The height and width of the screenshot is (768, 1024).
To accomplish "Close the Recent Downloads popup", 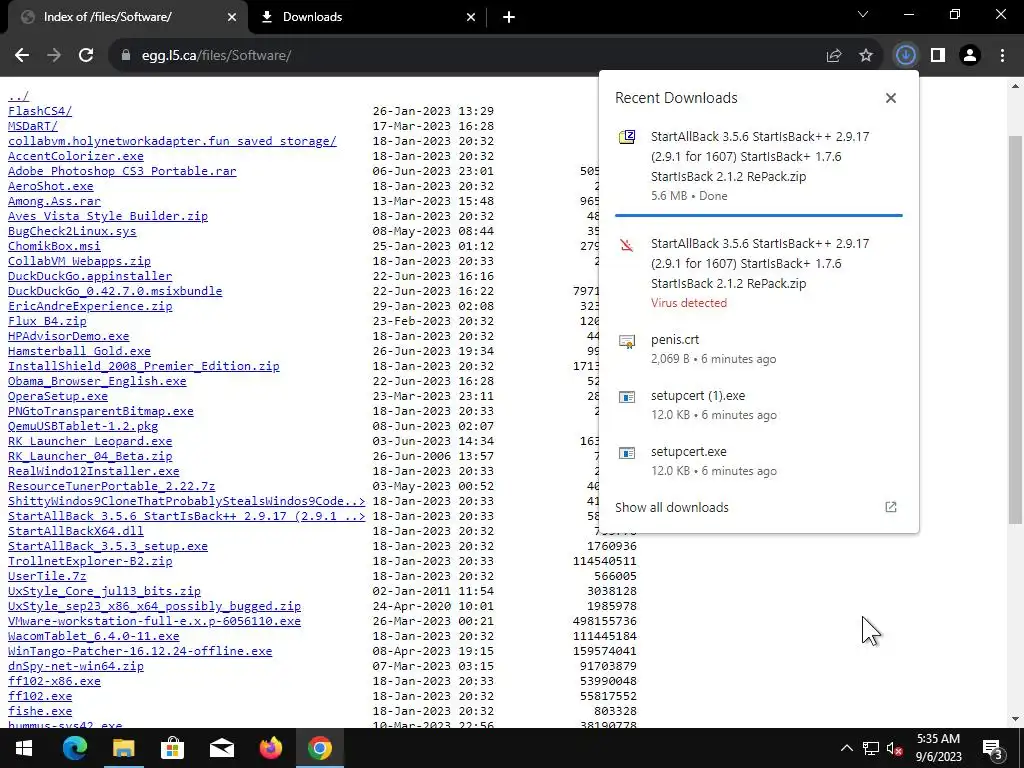I will tap(891, 98).
